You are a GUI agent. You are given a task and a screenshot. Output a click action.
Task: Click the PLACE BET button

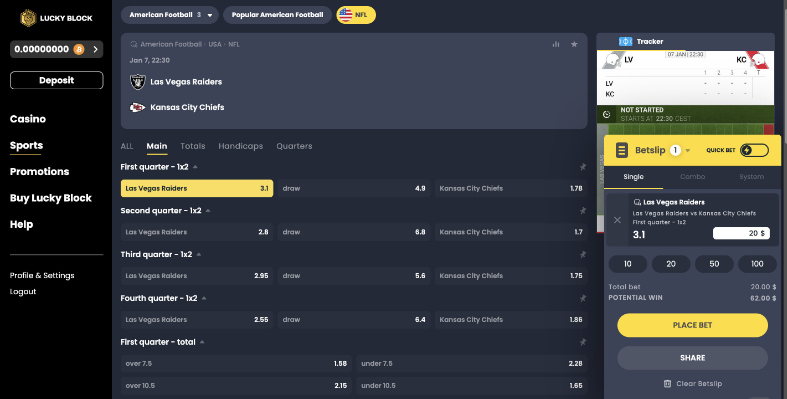pos(692,325)
